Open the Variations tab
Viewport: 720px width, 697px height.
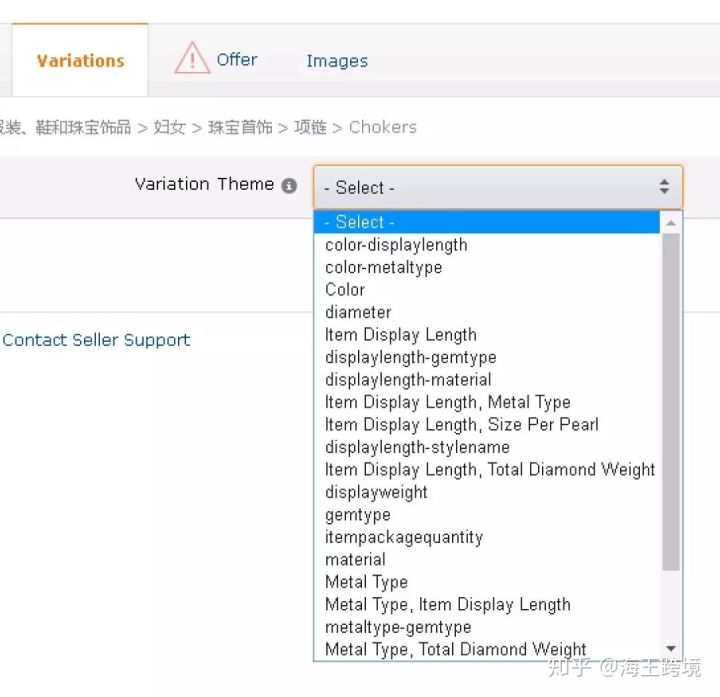click(80, 61)
